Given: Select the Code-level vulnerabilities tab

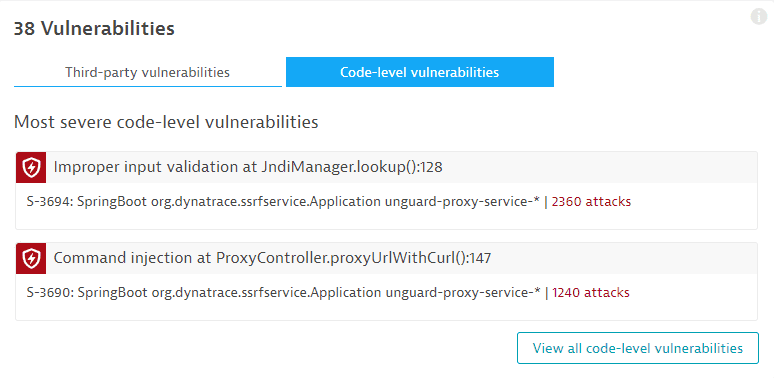Looking at the screenshot, I should coord(420,72).
